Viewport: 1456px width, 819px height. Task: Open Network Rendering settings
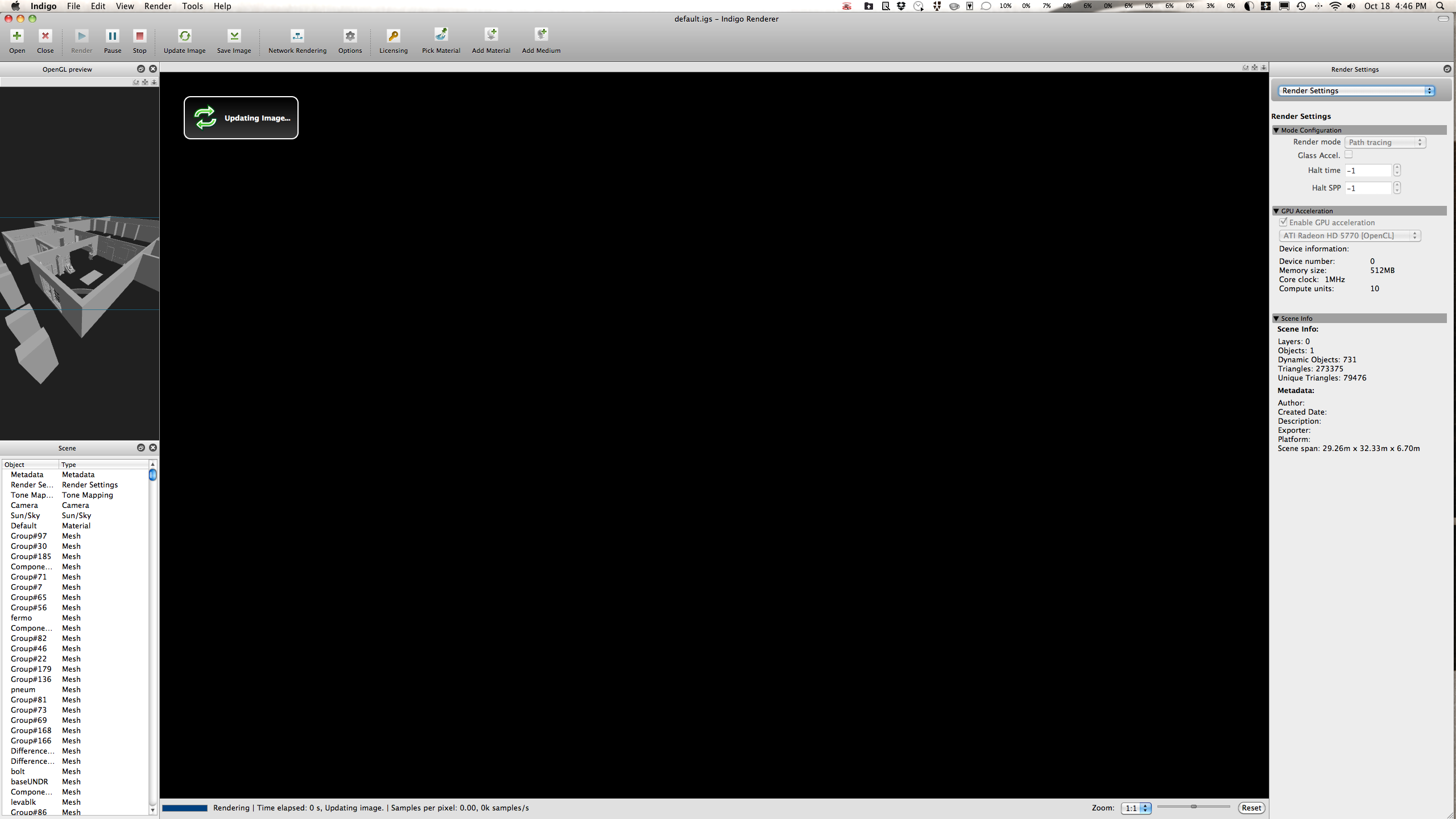297,36
